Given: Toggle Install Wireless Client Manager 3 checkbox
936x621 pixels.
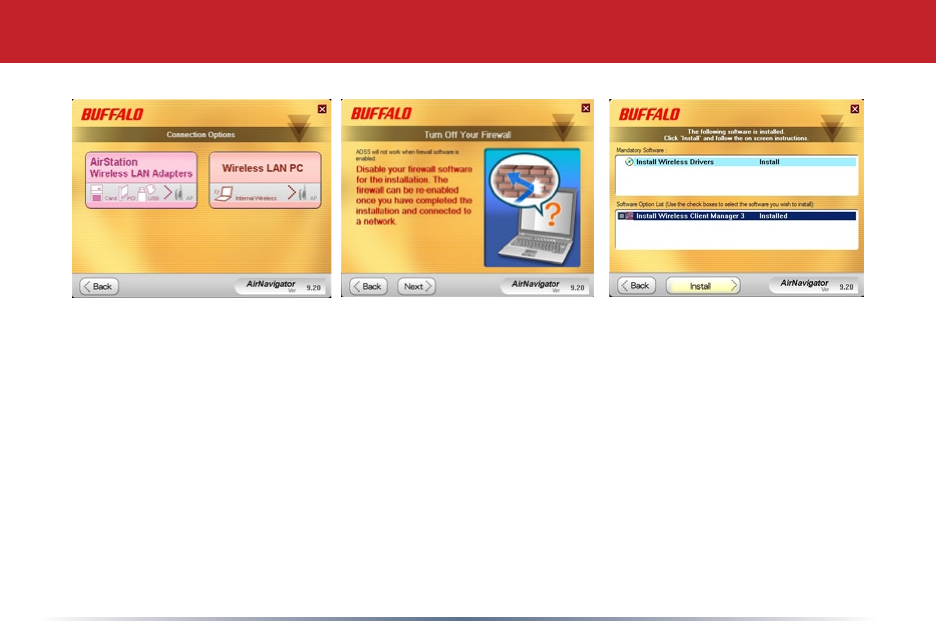Looking at the screenshot, I should tap(621, 216).
